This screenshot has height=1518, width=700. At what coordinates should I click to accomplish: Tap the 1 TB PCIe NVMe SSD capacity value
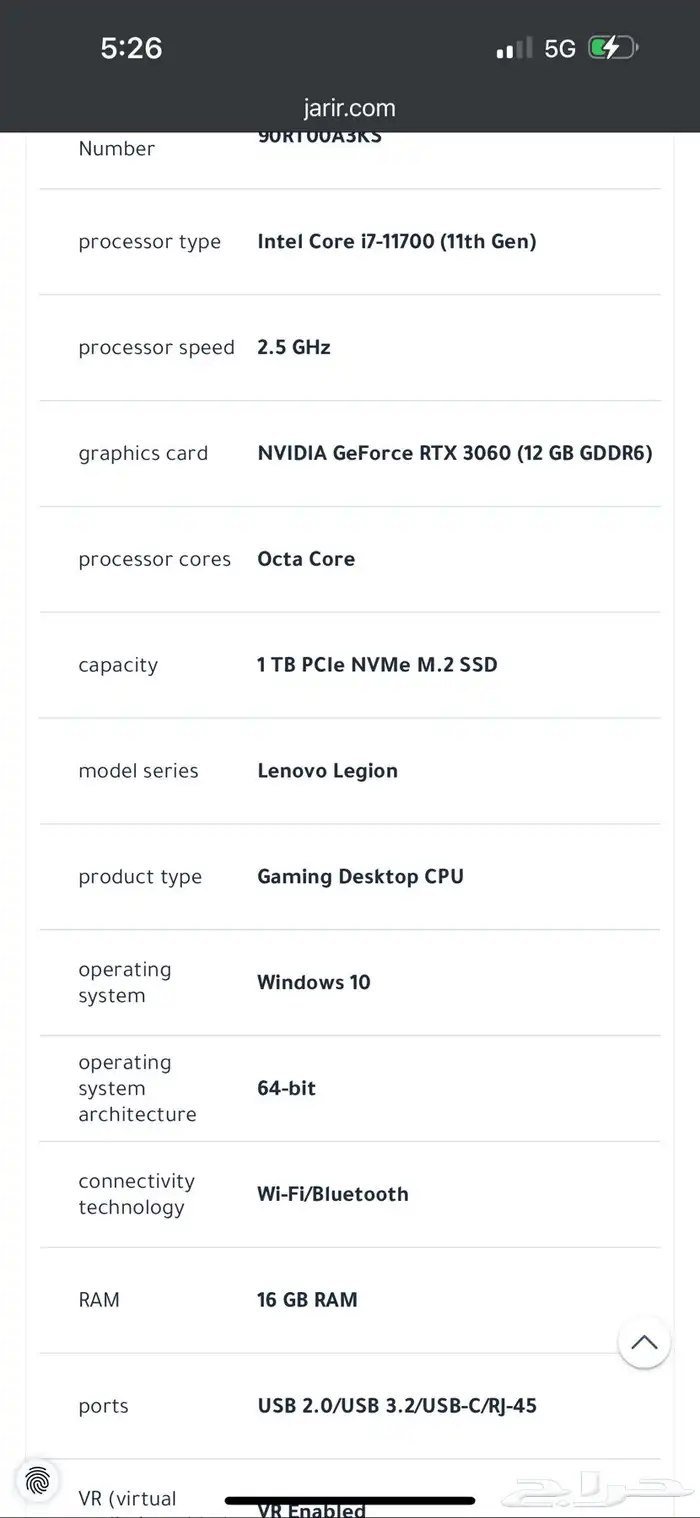click(x=377, y=665)
